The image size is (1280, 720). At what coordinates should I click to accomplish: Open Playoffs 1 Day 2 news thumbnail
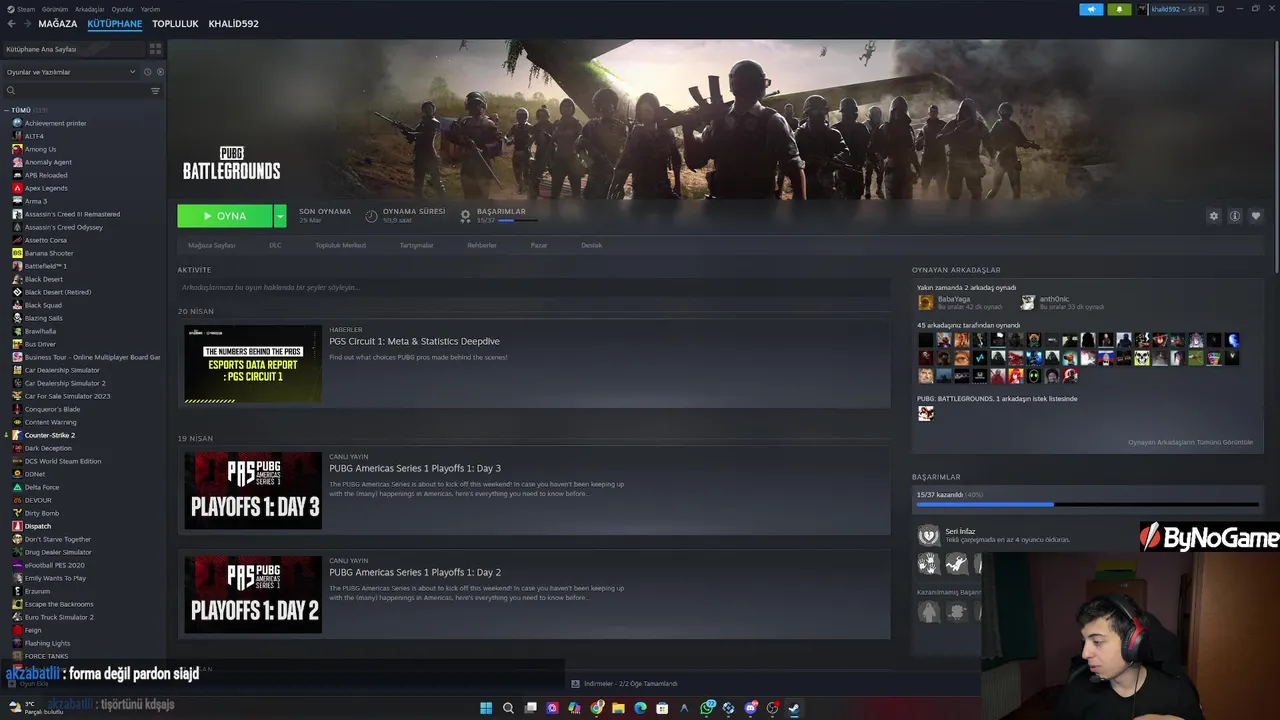coord(253,595)
